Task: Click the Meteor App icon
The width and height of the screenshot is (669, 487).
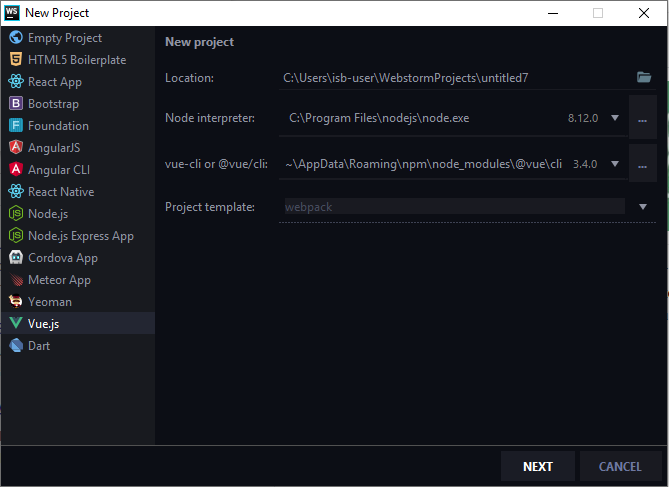Action: coord(16,280)
